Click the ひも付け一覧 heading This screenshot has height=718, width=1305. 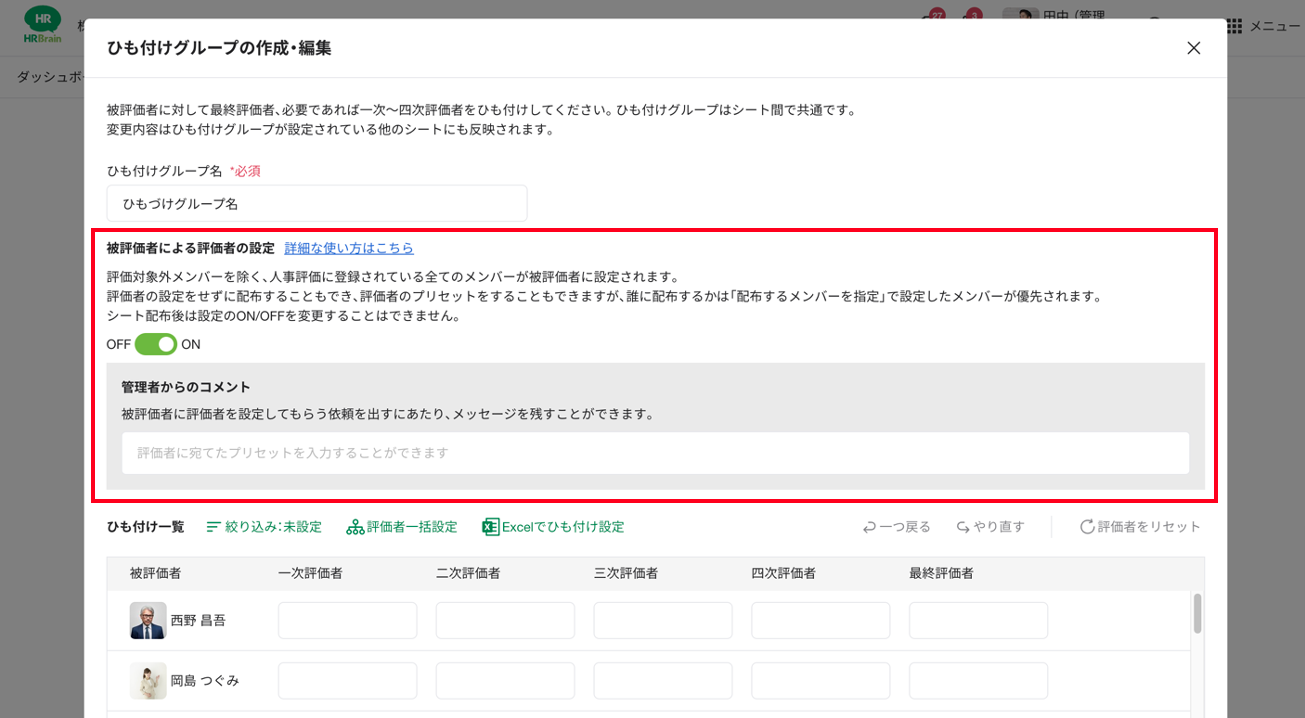point(146,527)
